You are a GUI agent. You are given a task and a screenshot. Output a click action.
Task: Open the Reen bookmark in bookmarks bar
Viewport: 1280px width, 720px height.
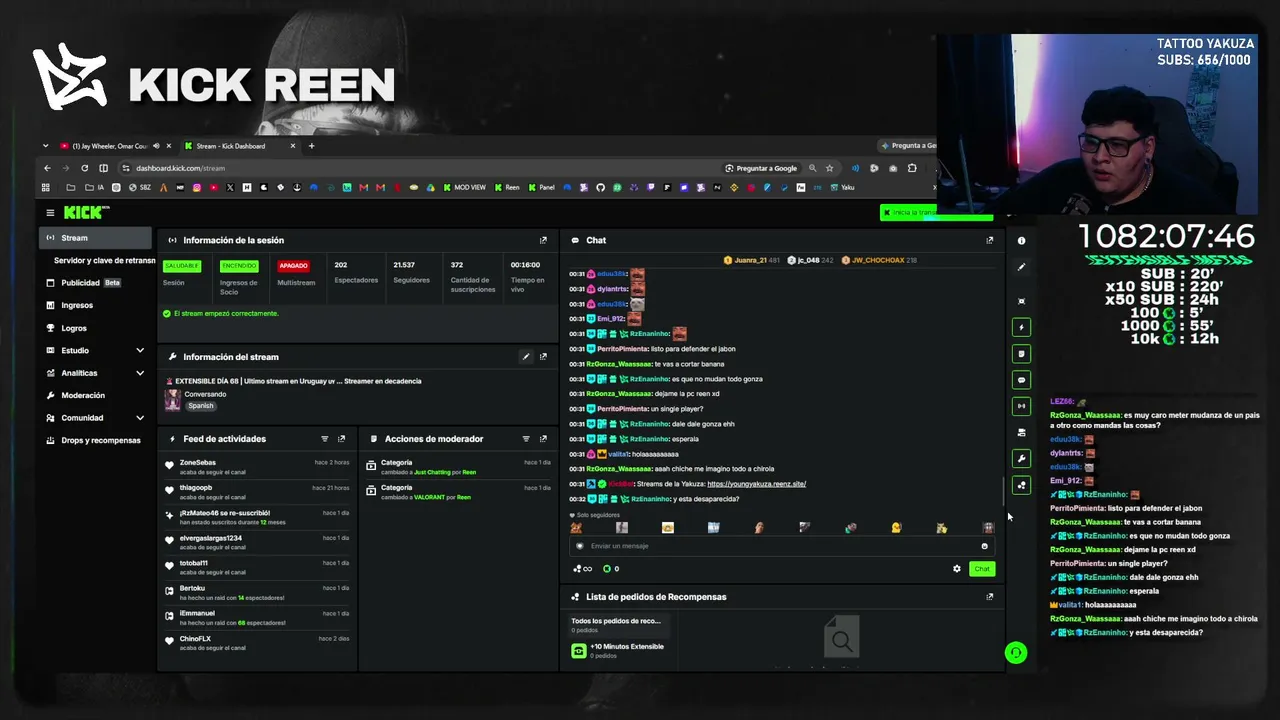click(507, 187)
